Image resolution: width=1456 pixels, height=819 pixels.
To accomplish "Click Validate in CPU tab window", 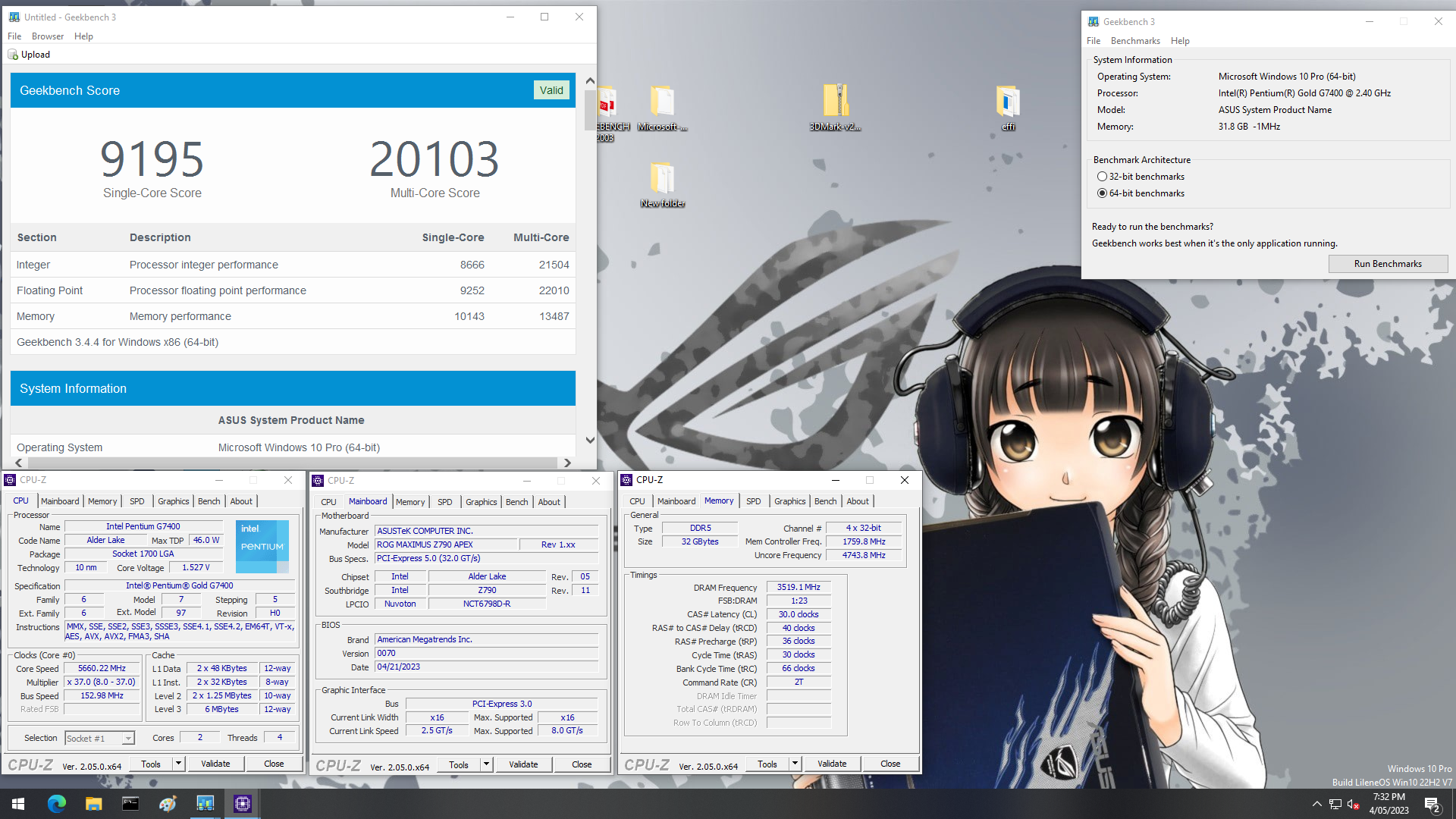I will pyautogui.click(x=215, y=764).
